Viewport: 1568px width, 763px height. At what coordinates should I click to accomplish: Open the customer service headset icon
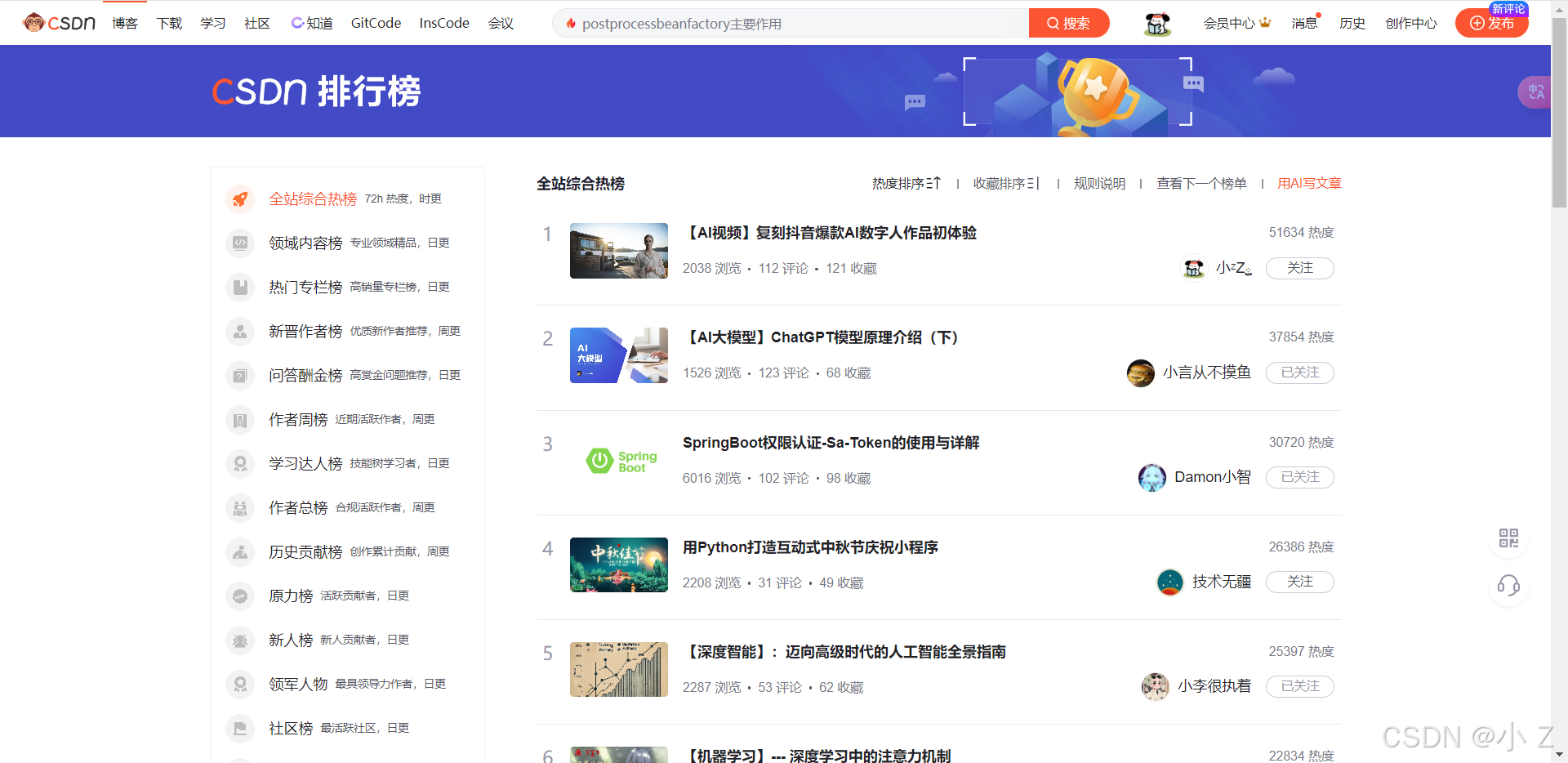[1508, 585]
